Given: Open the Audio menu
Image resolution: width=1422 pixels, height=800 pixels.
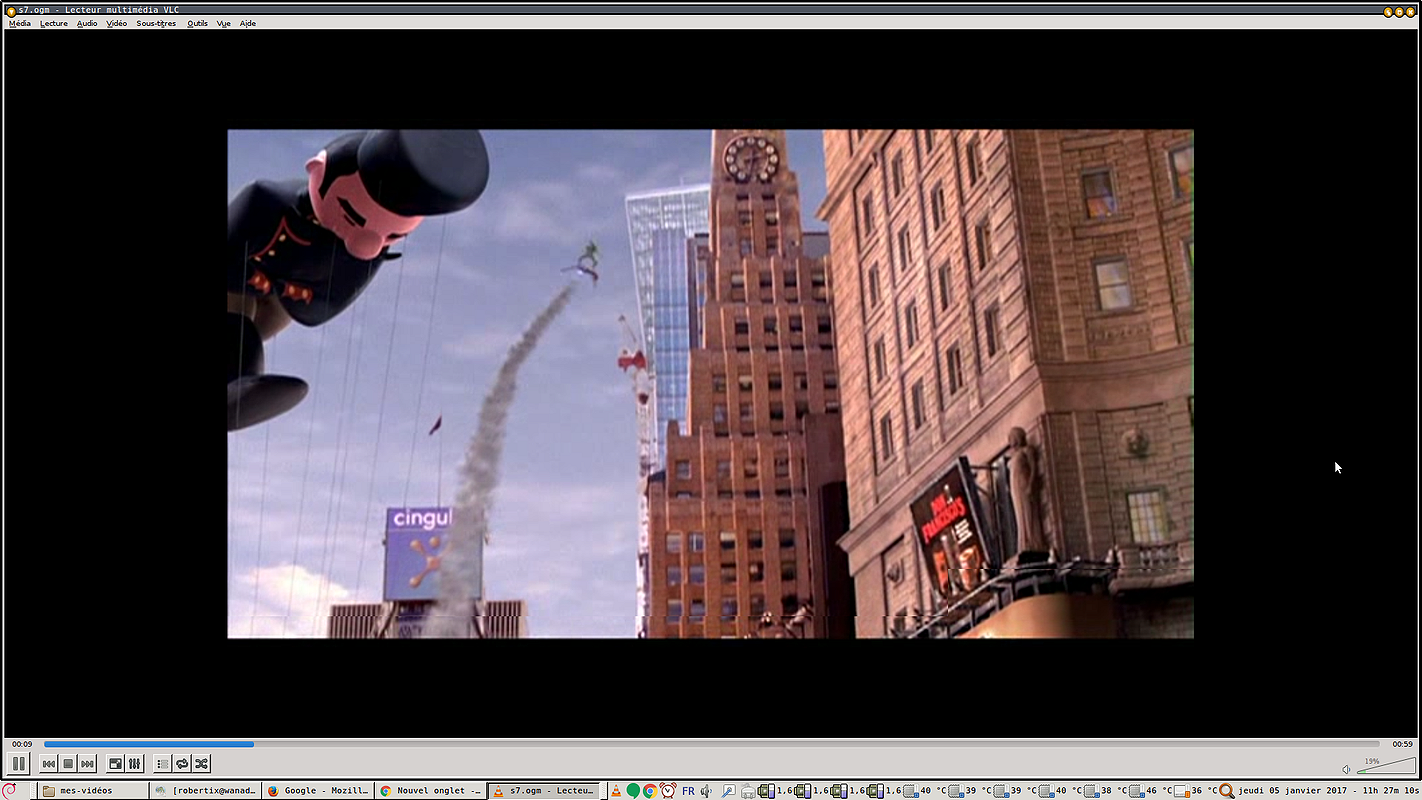Looking at the screenshot, I should [87, 23].
